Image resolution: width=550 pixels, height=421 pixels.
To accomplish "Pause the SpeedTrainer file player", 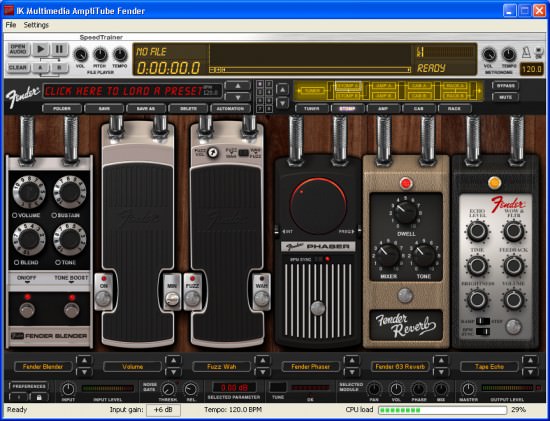I will pos(60,49).
